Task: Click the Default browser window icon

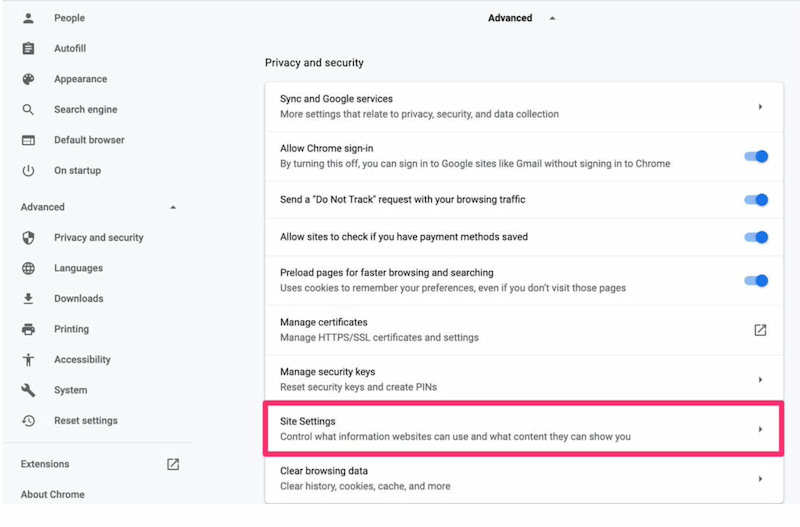Action: point(28,140)
